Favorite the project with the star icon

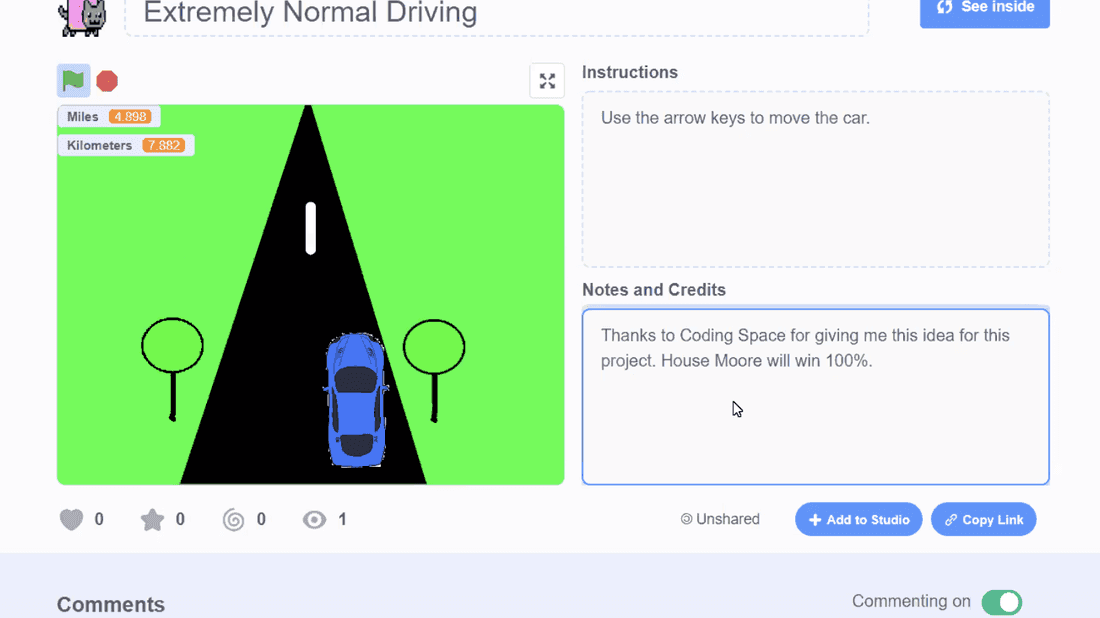[152, 519]
